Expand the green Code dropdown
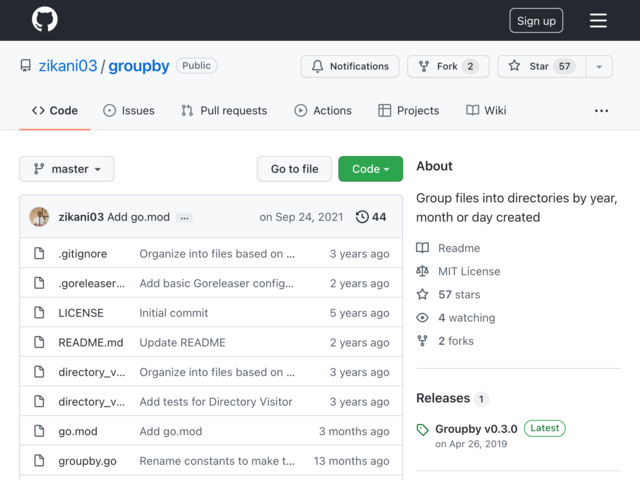The height and width of the screenshot is (480, 640). point(371,169)
